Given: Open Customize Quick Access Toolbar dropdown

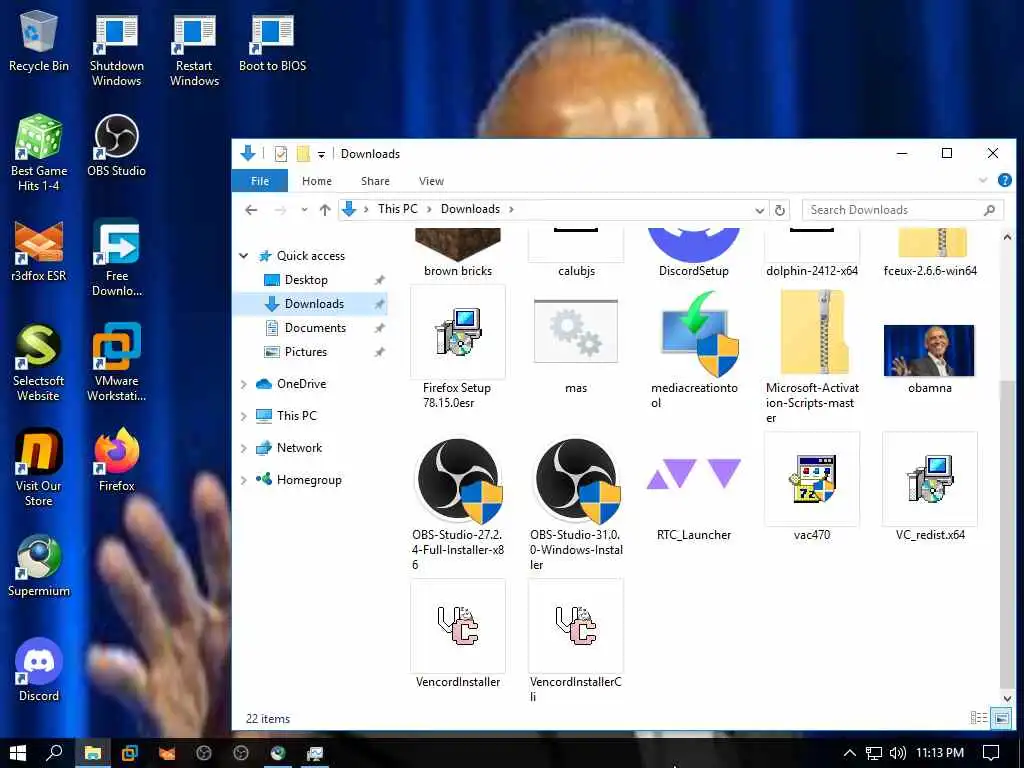Looking at the screenshot, I should coord(321,155).
